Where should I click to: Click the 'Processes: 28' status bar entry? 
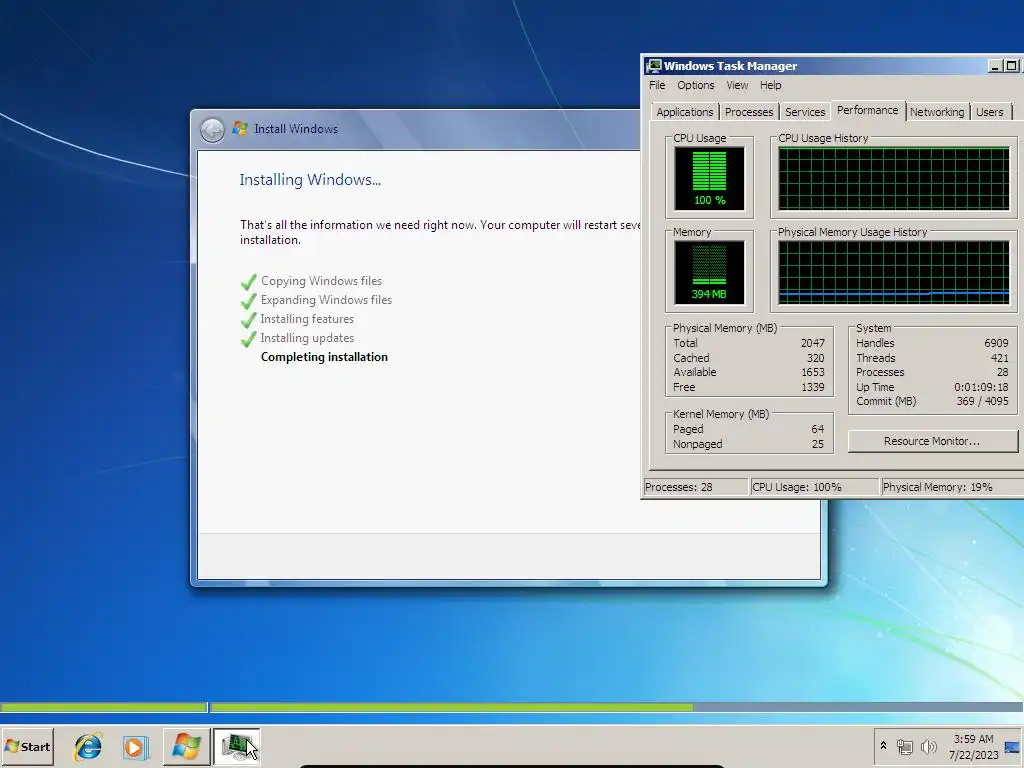(696, 487)
